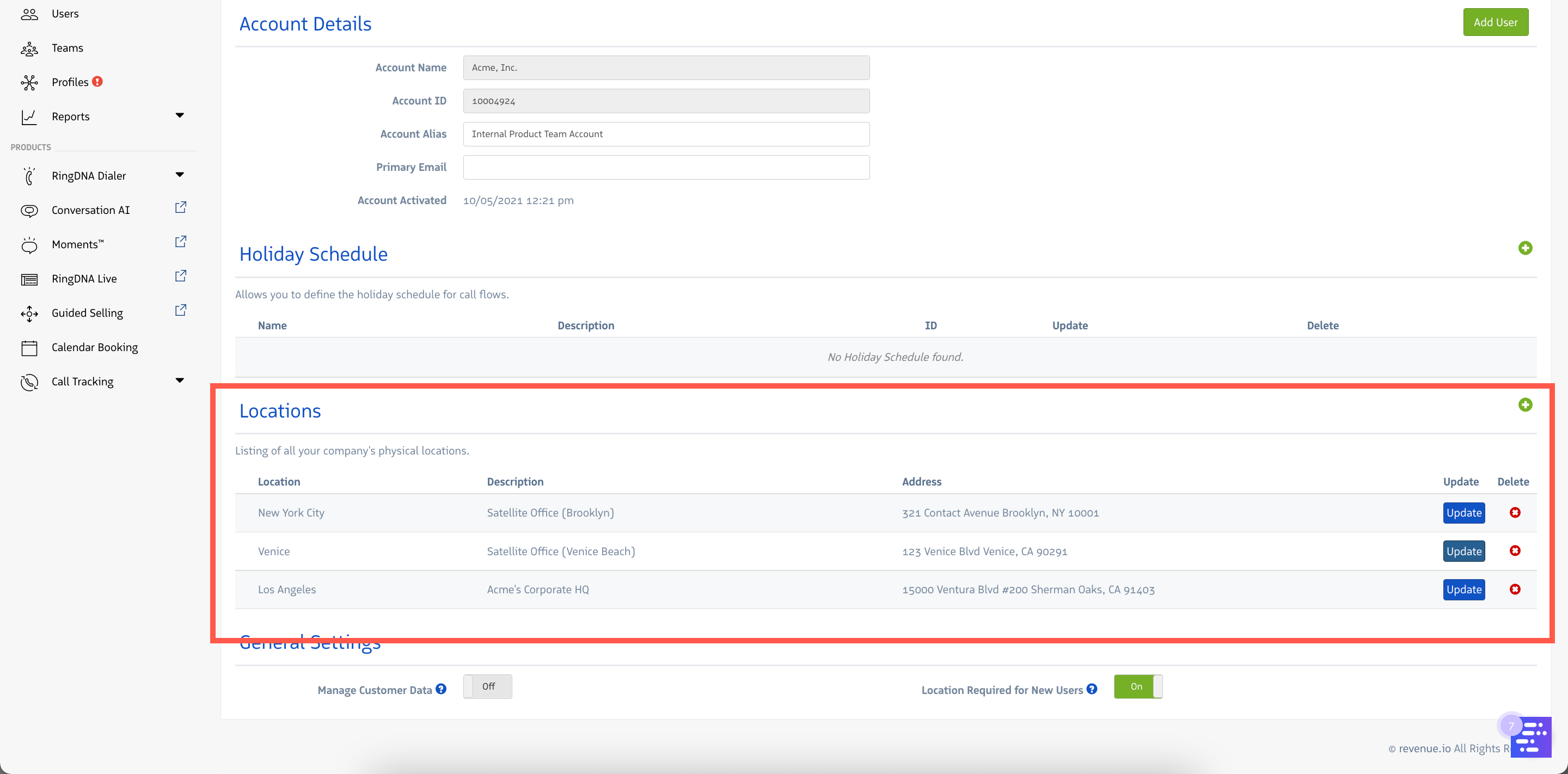This screenshot has height=774, width=1568.
Task: Click the Primary Email input field
Action: click(x=666, y=167)
